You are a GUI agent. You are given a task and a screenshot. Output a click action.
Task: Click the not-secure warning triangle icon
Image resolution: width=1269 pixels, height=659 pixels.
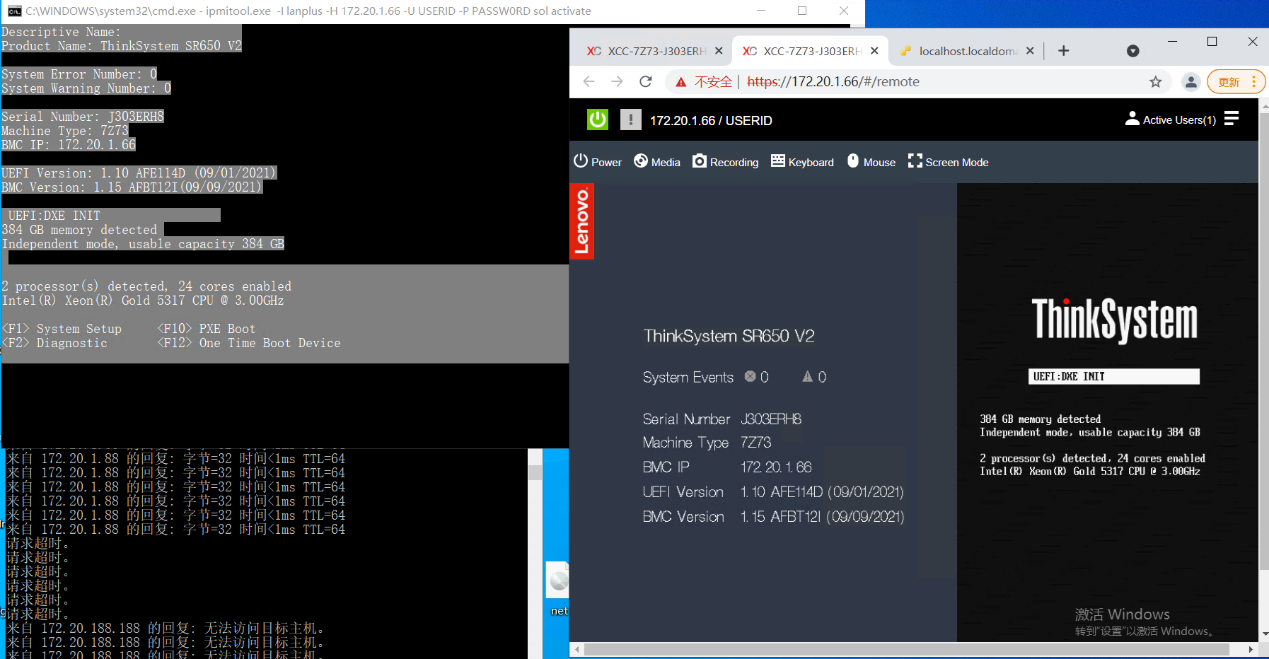(681, 82)
